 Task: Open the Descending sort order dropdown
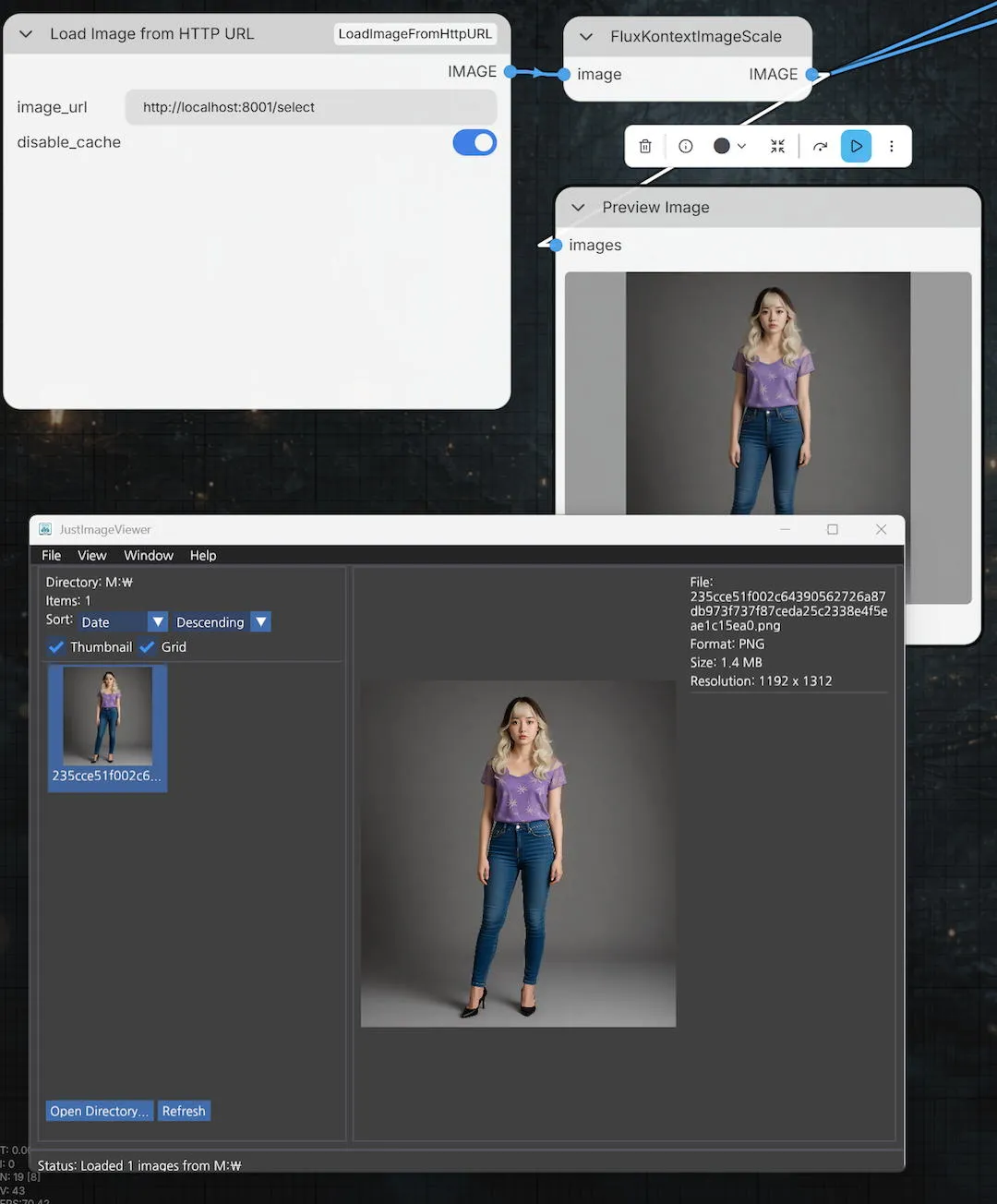(x=222, y=622)
